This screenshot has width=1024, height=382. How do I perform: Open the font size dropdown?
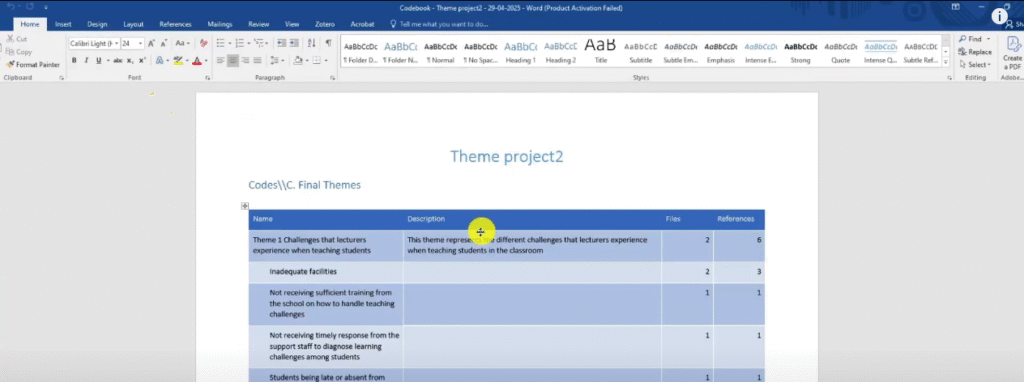(140, 44)
